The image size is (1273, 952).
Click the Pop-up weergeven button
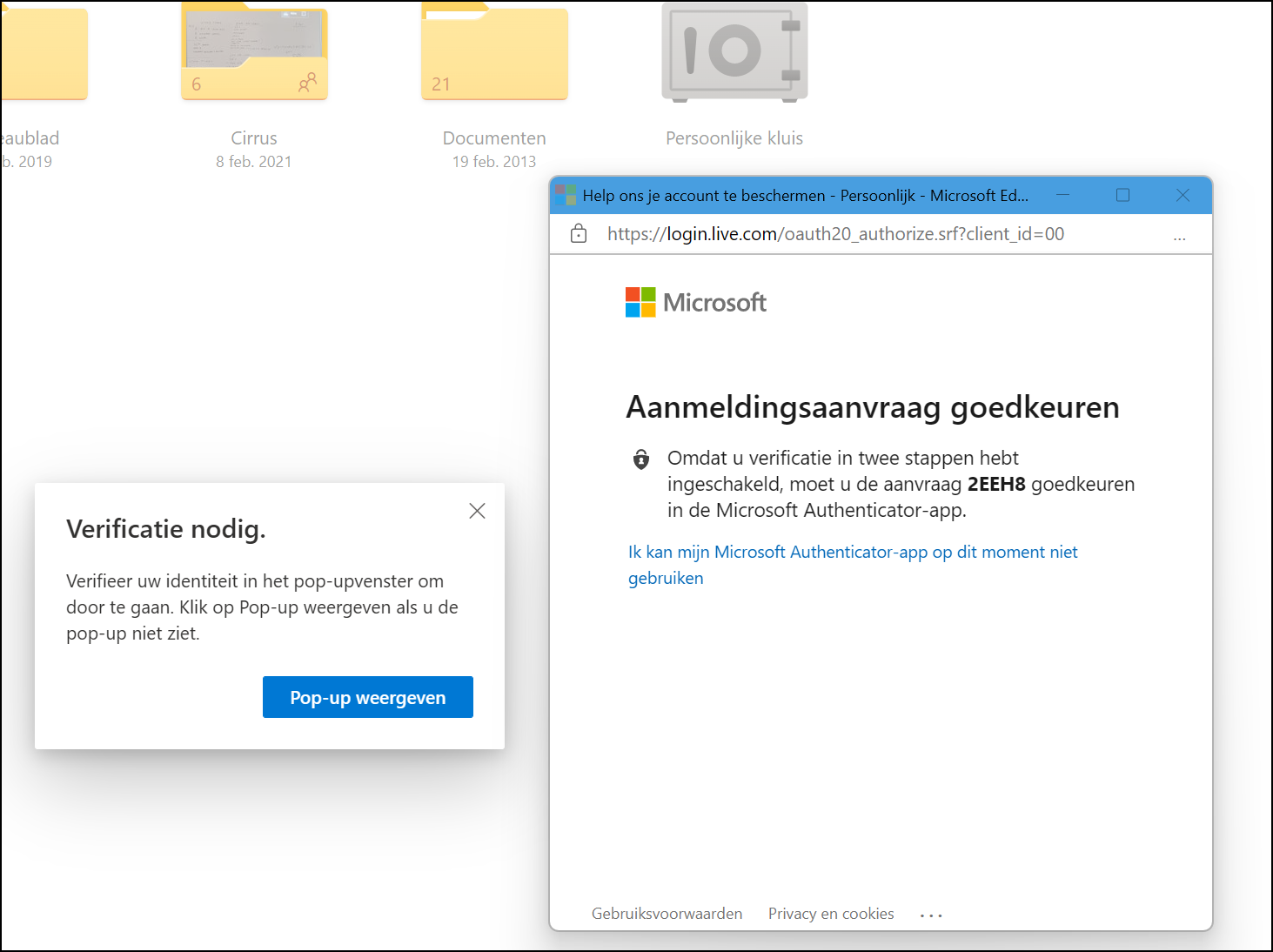pos(368,697)
